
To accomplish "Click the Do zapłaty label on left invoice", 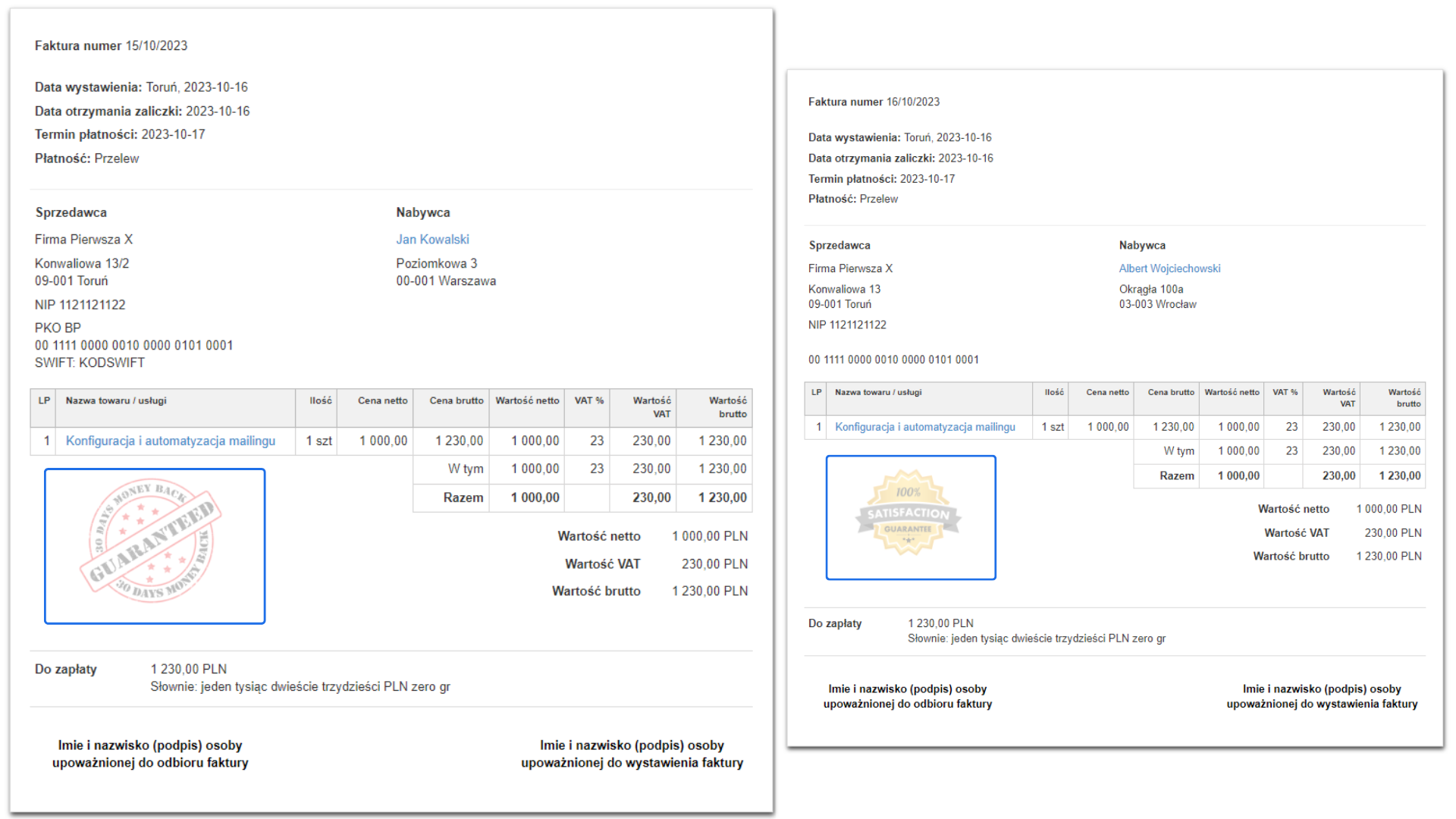I will 66,669.
